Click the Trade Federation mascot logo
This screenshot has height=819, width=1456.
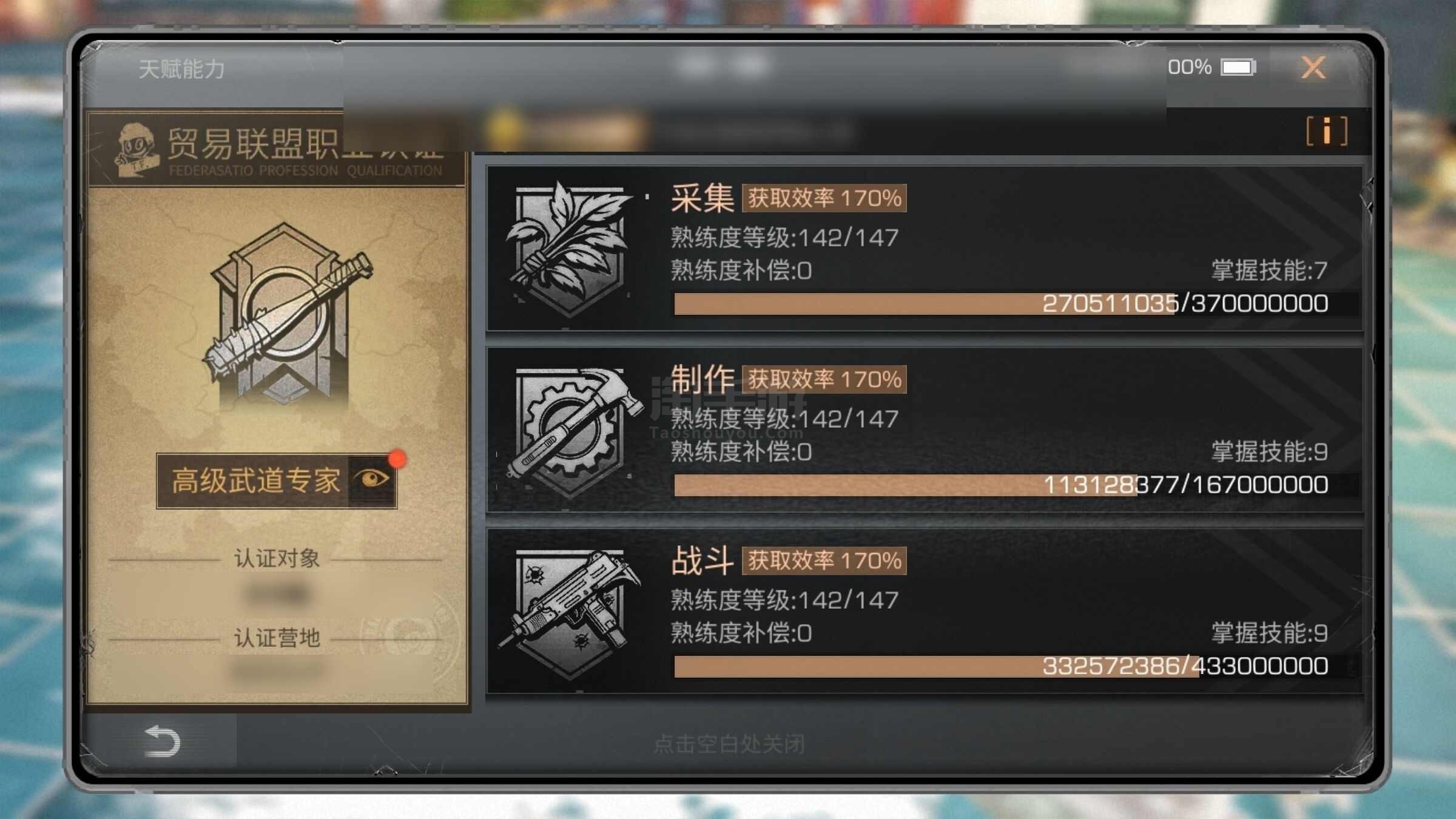(135, 149)
